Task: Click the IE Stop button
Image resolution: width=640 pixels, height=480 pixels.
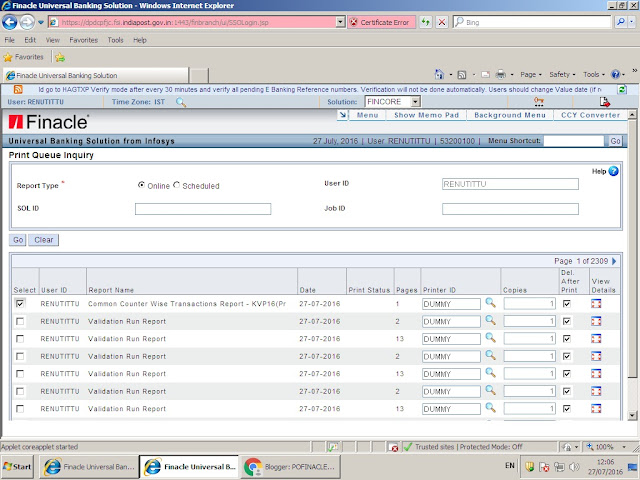Action: [x=442, y=22]
